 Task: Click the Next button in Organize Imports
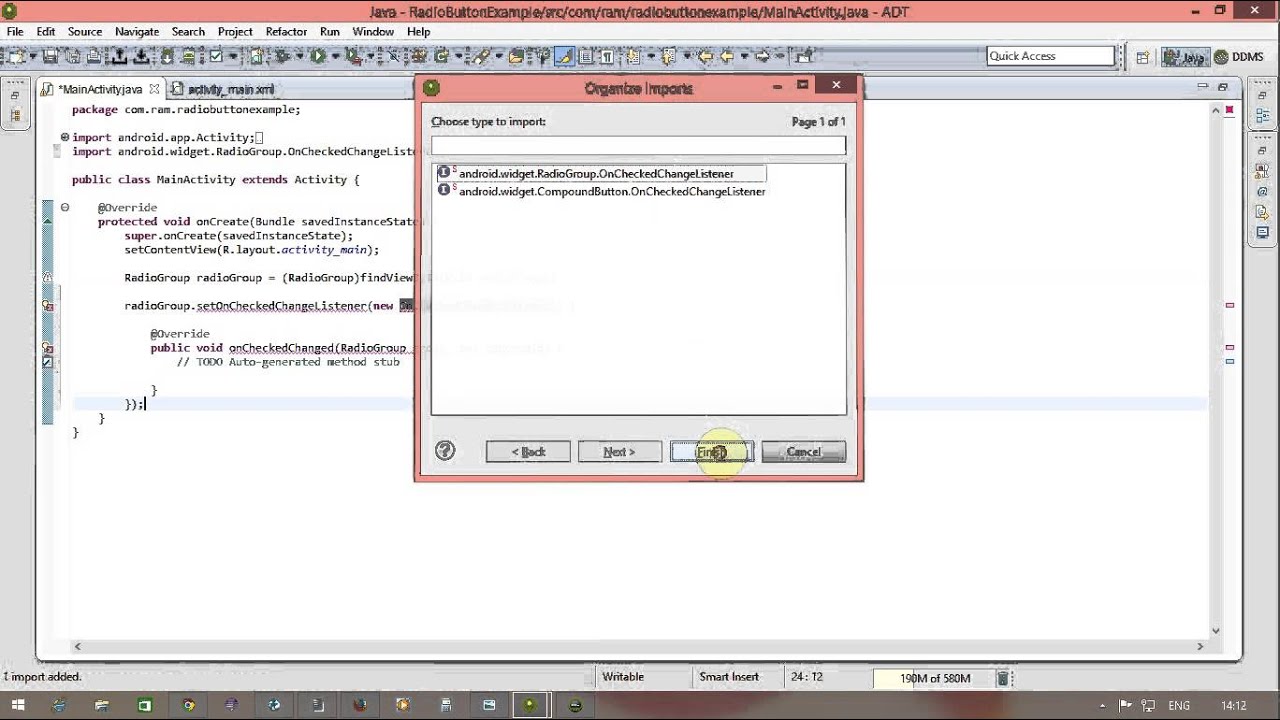(620, 452)
